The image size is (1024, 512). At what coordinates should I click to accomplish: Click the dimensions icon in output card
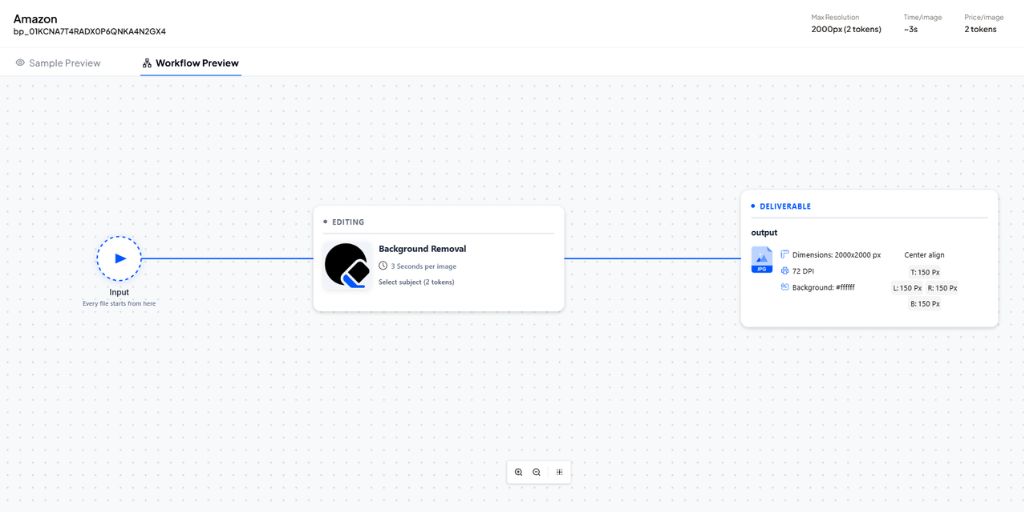coord(785,255)
